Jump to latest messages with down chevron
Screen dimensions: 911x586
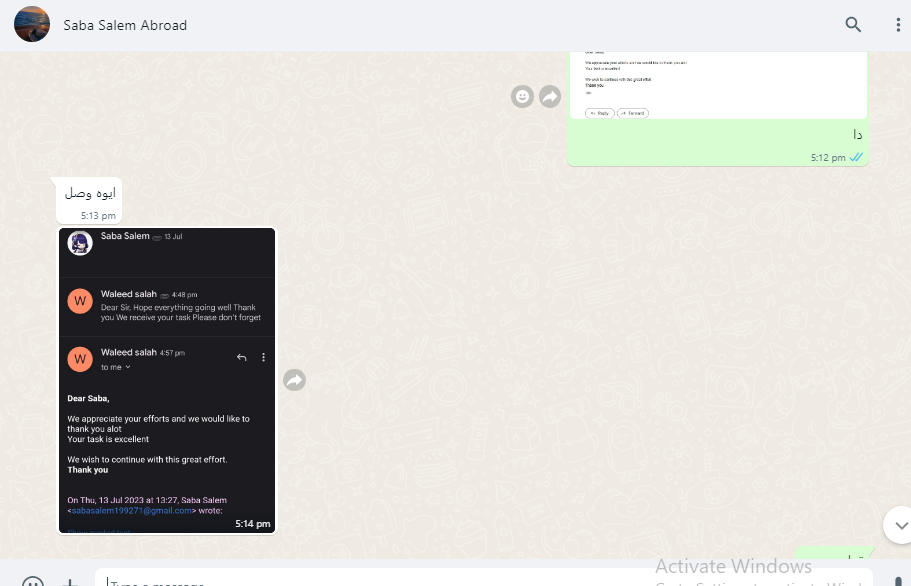click(900, 525)
